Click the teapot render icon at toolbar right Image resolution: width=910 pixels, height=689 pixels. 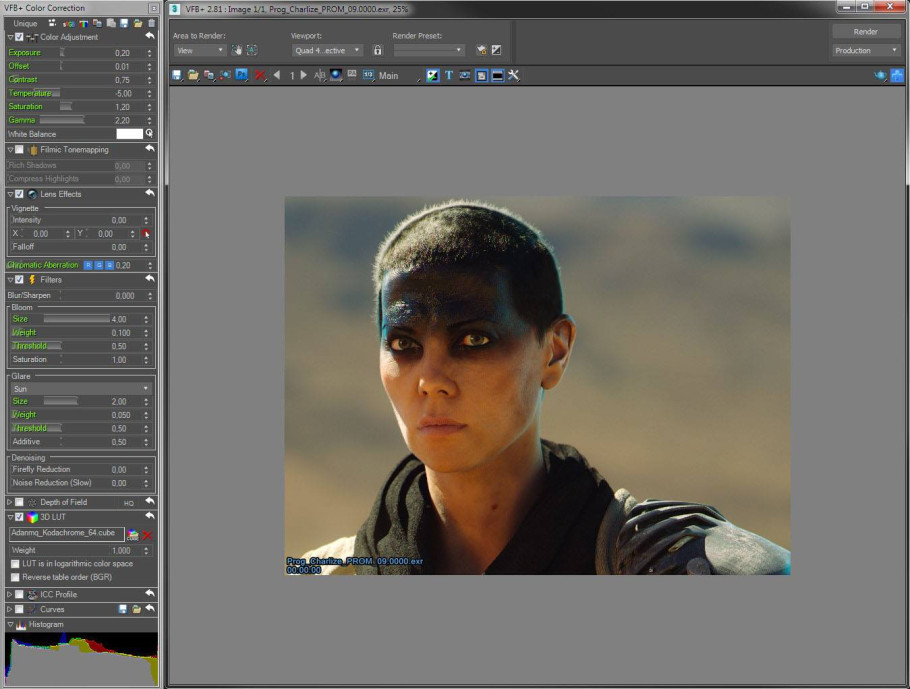(880, 75)
